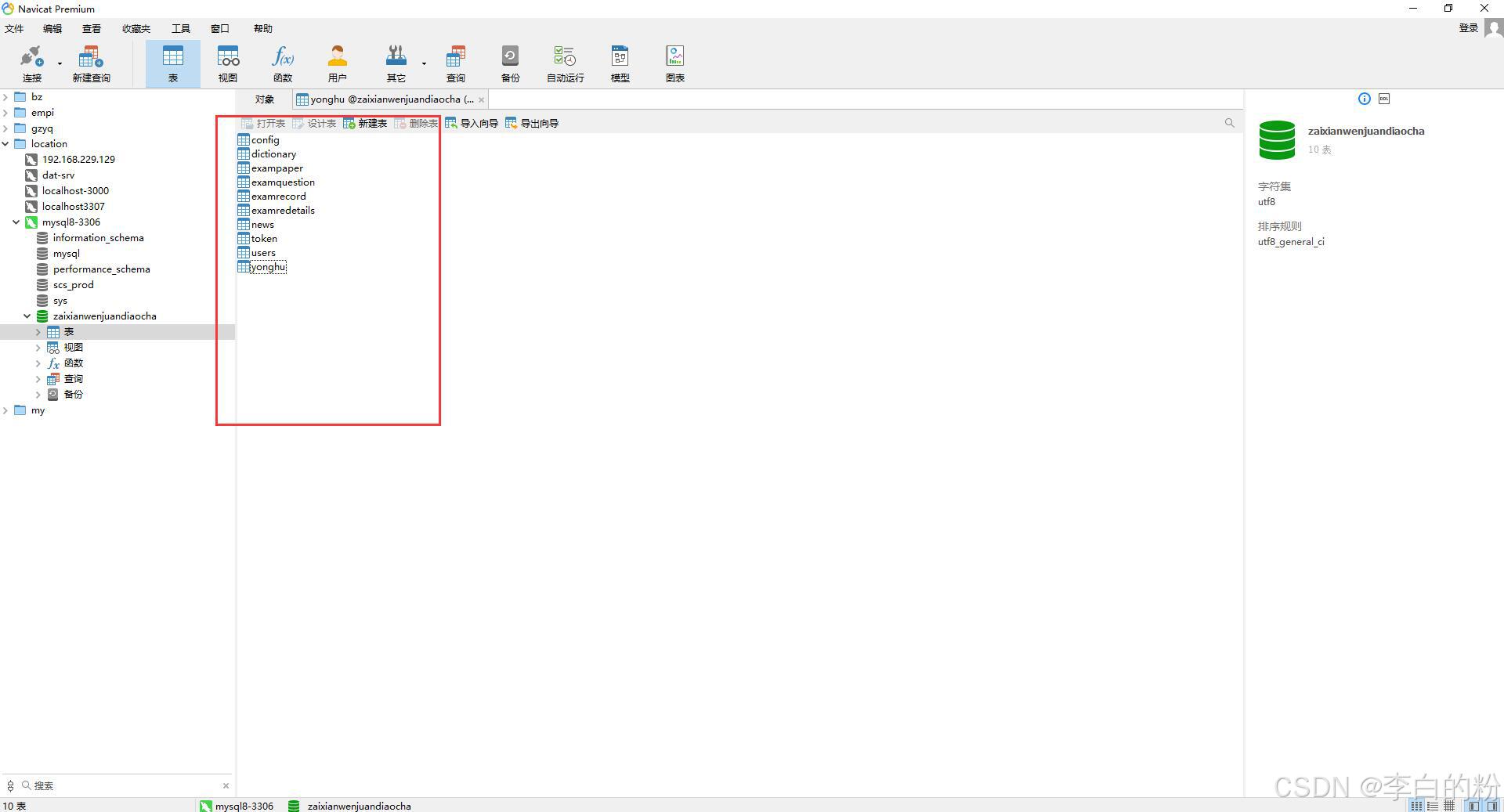Toggle right information pane visibility
The width and height of the screenshot is (1504, 812).
click(1492, 806)
